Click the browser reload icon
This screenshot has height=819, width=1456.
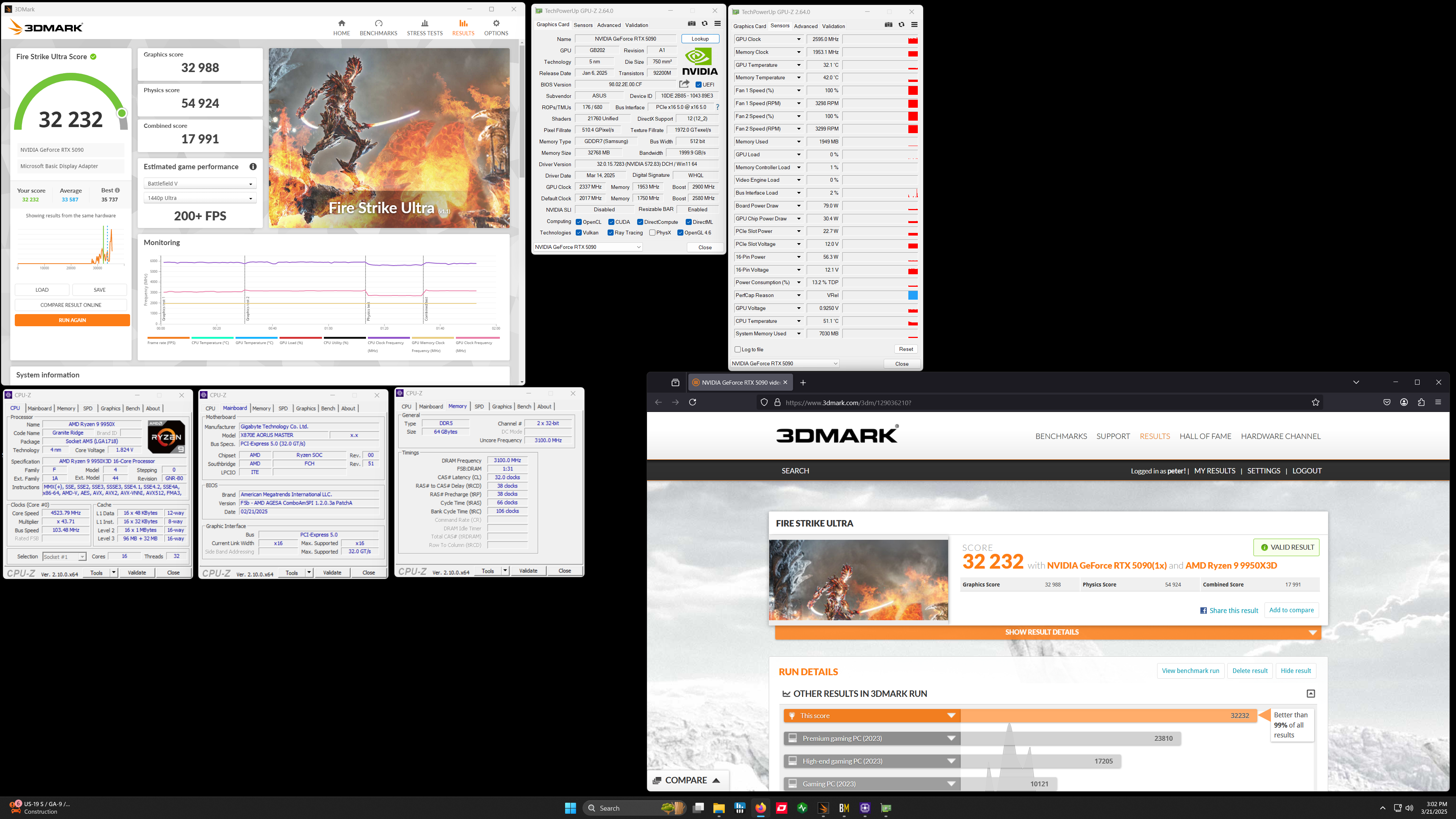click(x=693, y=402)
